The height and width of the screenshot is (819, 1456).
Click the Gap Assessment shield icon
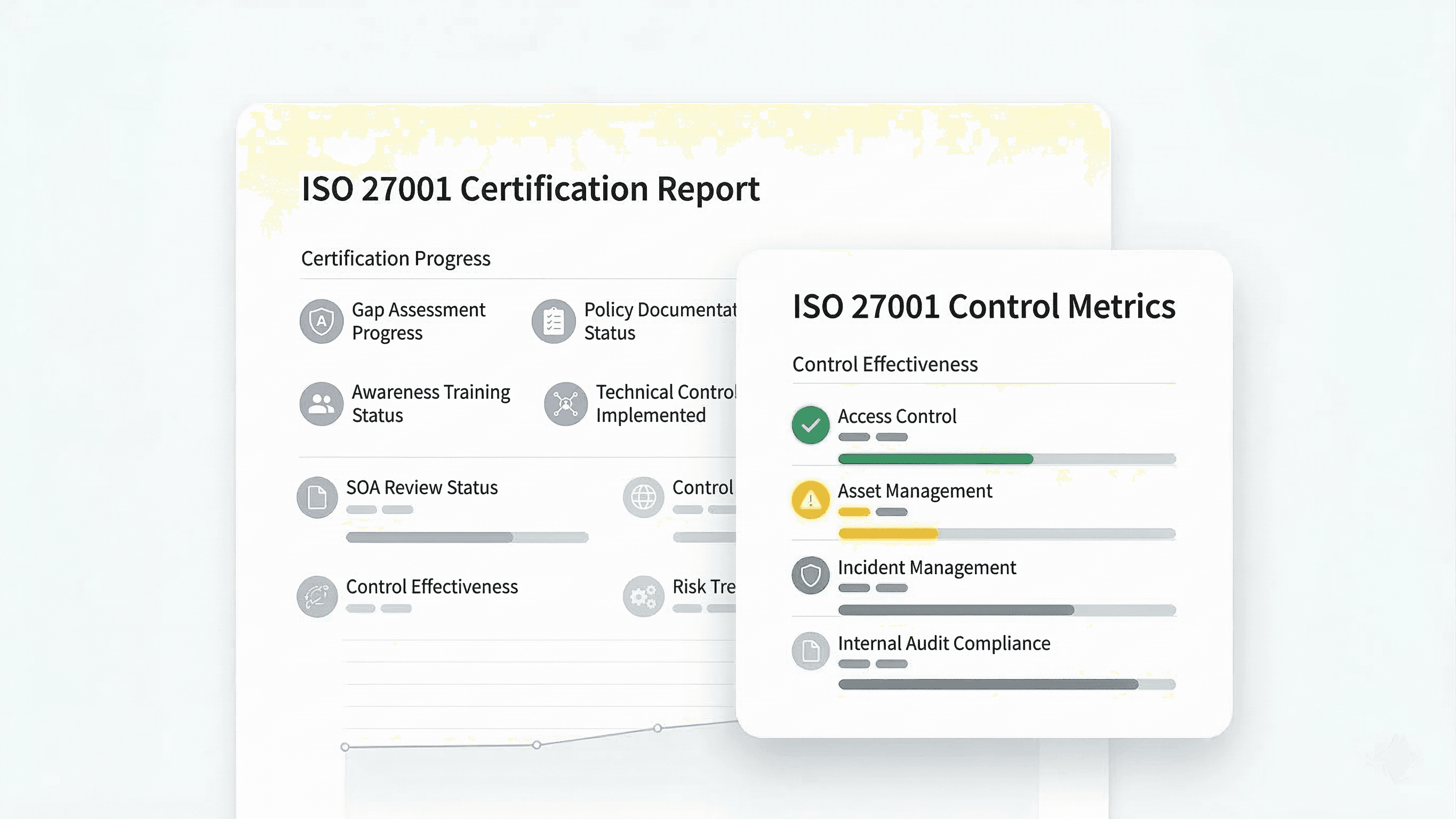321,321
